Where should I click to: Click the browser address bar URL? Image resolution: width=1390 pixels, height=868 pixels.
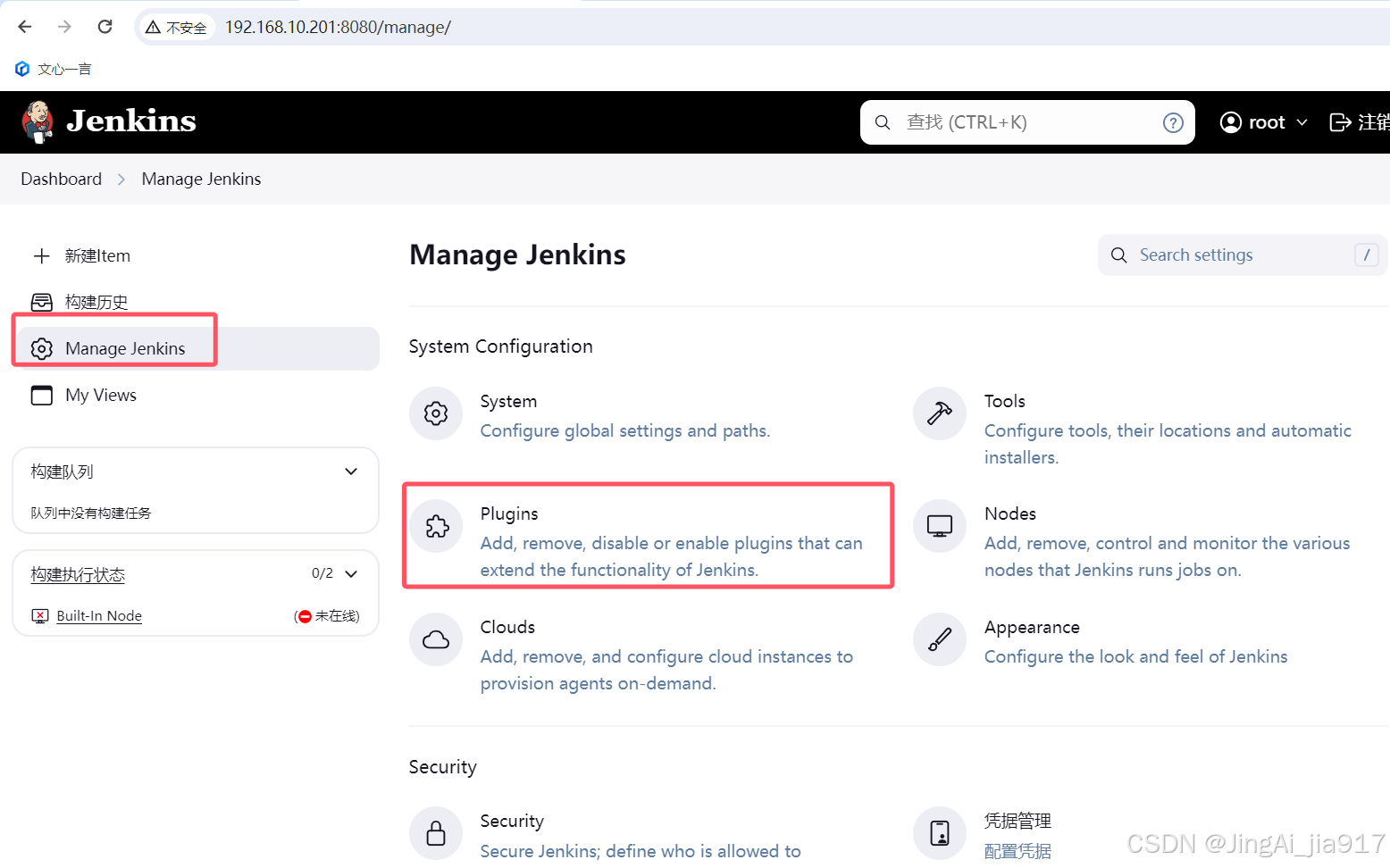(x=338, y=28)
